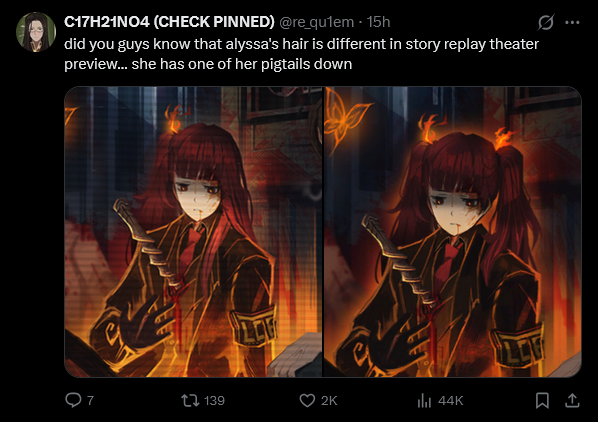Click the 44K views count

pyautogui.click(x=450, y=400)
